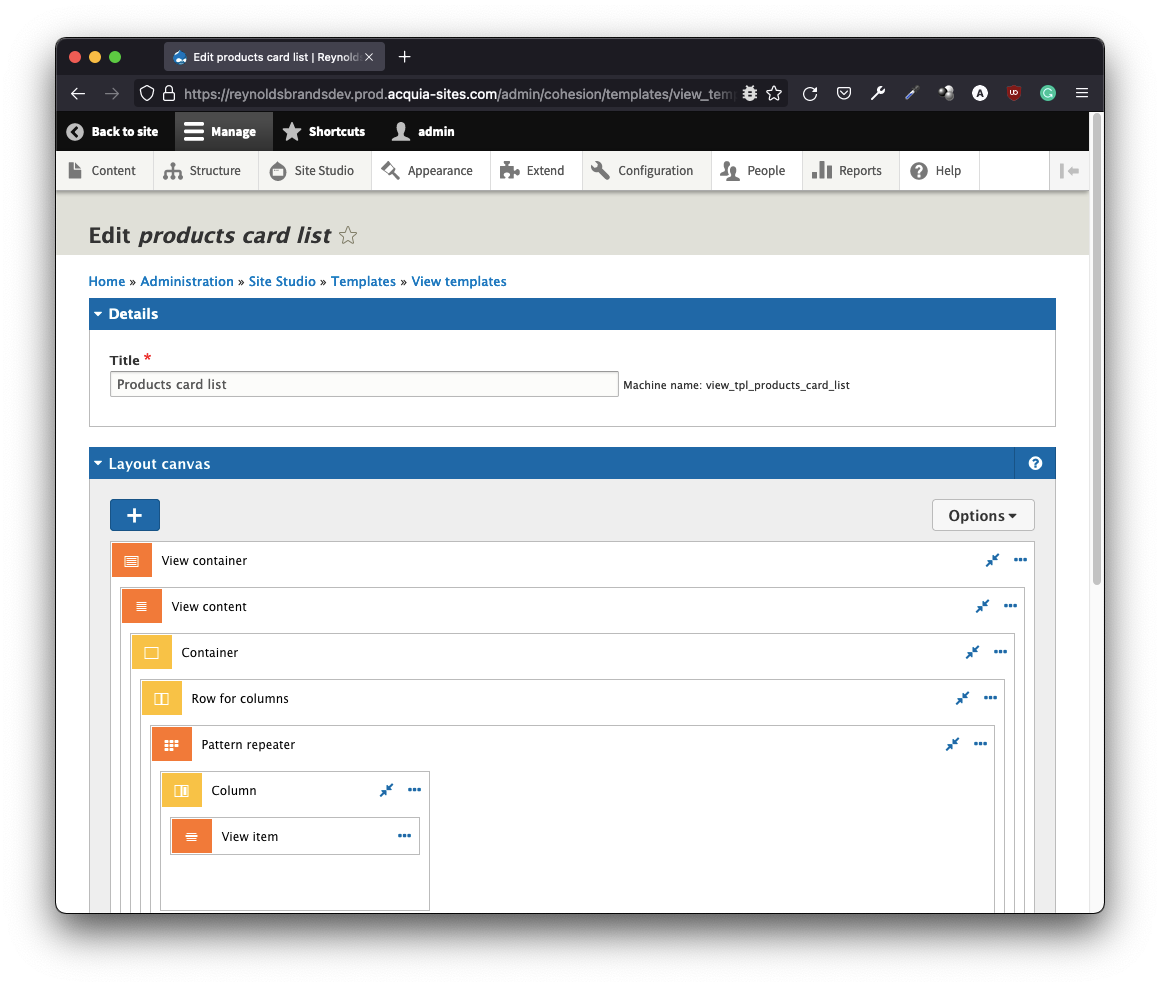This screenshot has width=1160, height=987.
Task: Open the three-dot menu for View item
Action: click(404, 836)
